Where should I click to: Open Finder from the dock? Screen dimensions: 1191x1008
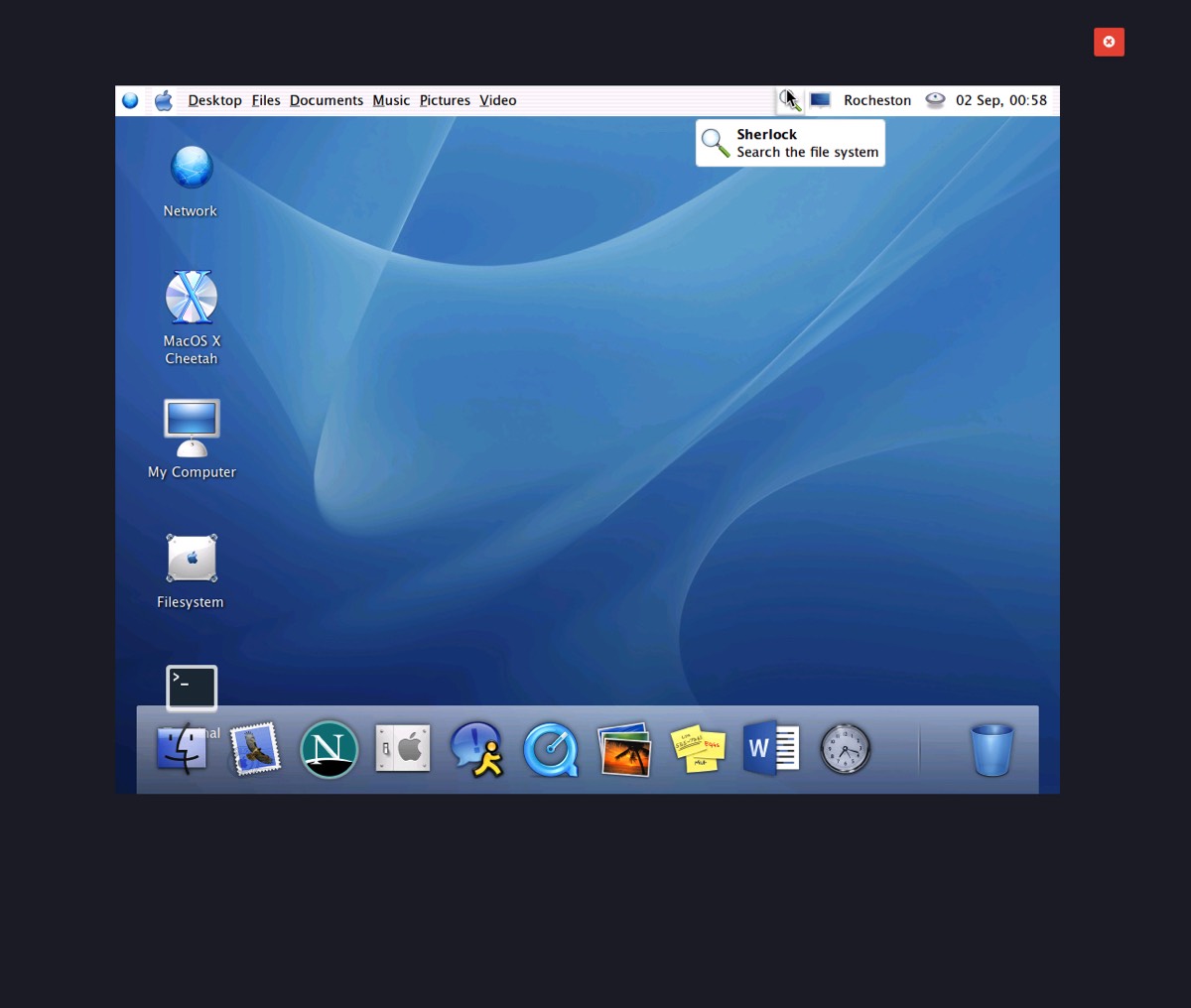click(182, 749)
